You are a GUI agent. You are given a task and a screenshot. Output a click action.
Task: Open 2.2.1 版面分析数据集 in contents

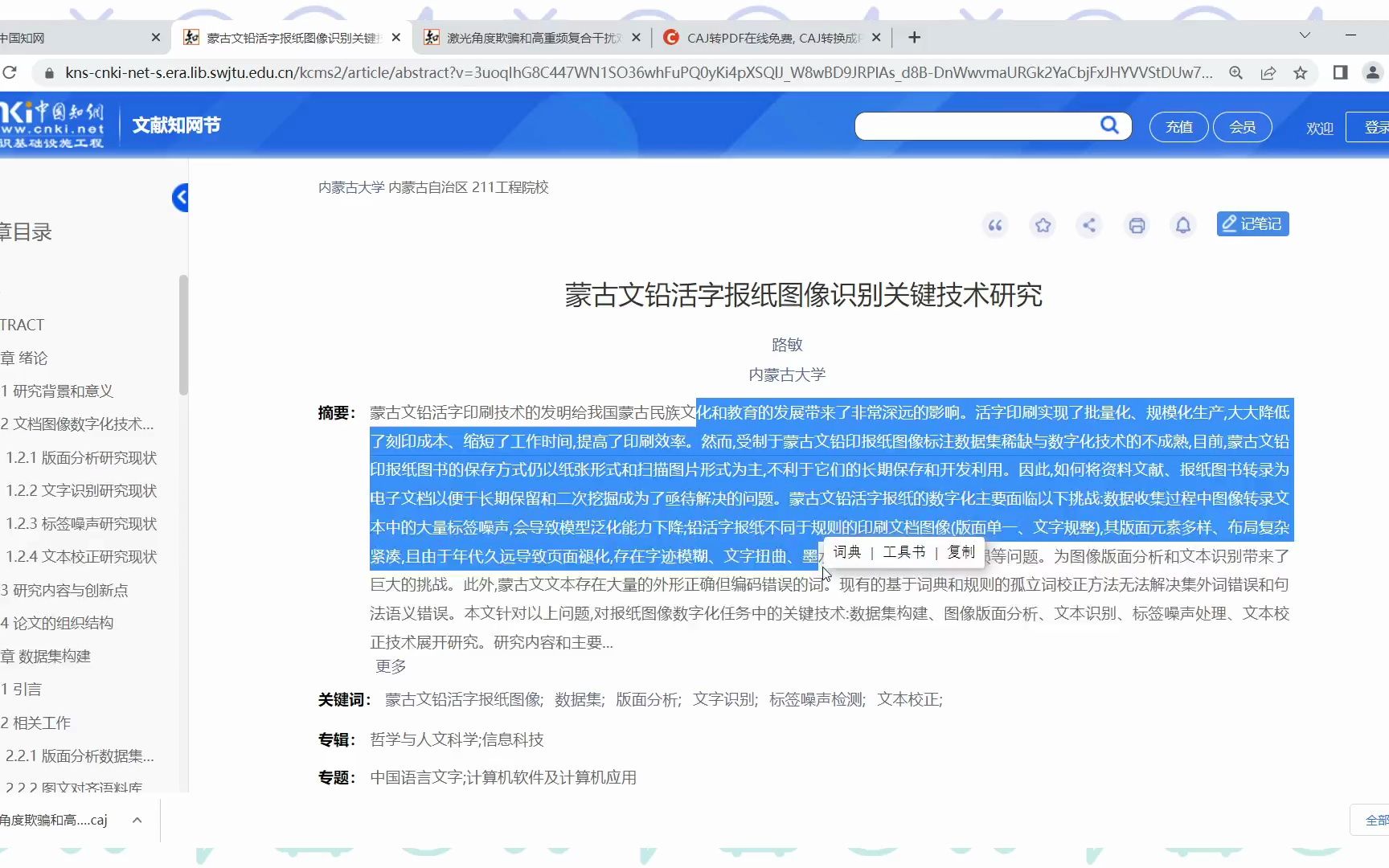[80, 756]
